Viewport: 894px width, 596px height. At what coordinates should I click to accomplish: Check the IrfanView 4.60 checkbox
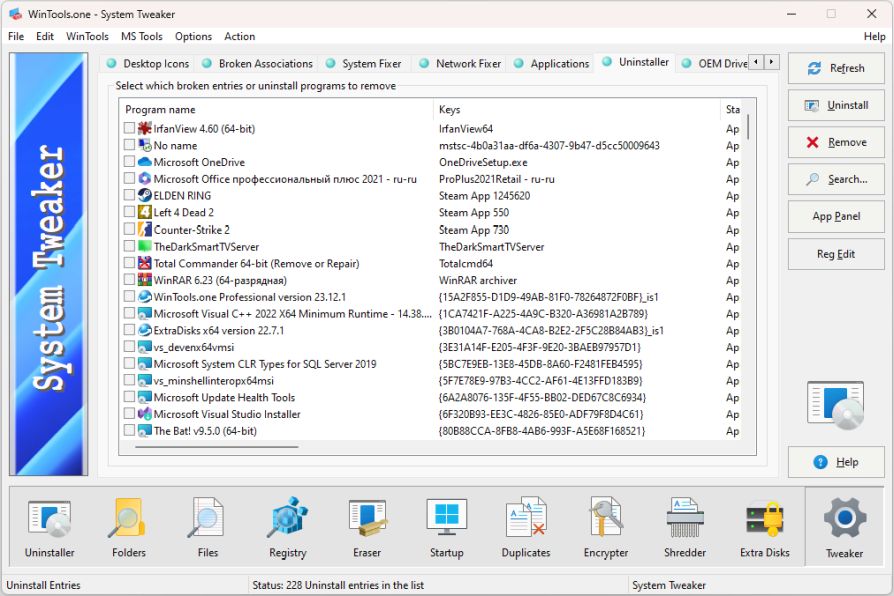129,128
